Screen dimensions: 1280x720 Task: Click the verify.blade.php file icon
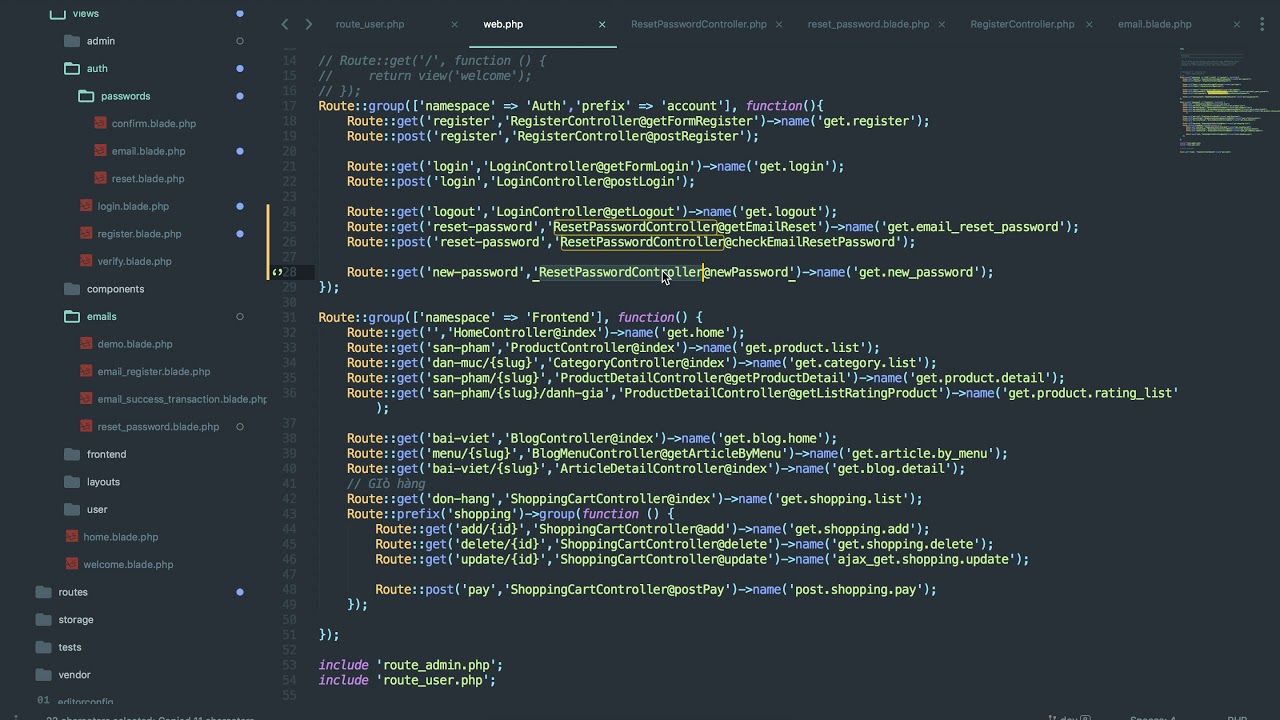[x=86, y=261]
